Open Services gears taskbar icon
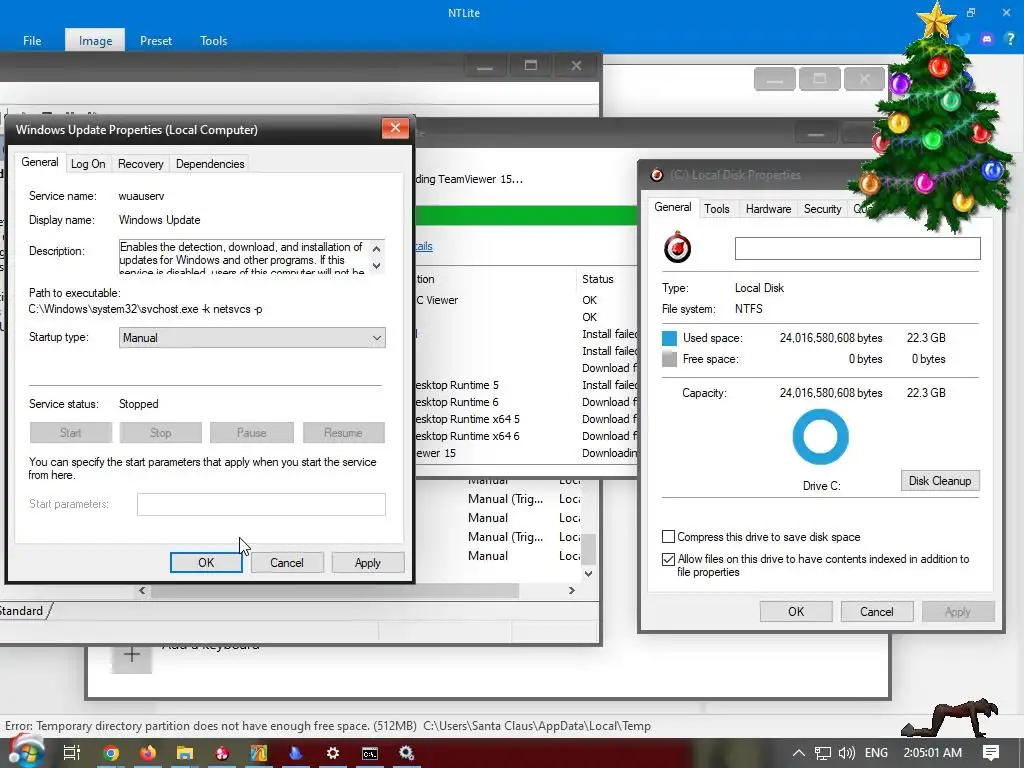1024x768 pixels. pos(407,753)
